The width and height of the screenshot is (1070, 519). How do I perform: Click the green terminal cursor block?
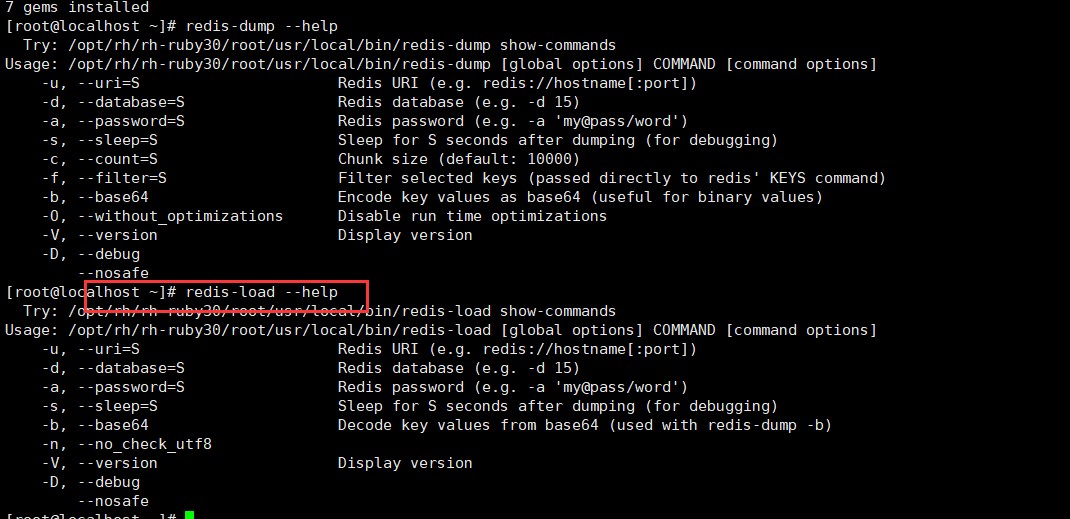pyautogui.click(x=189, y=515)
